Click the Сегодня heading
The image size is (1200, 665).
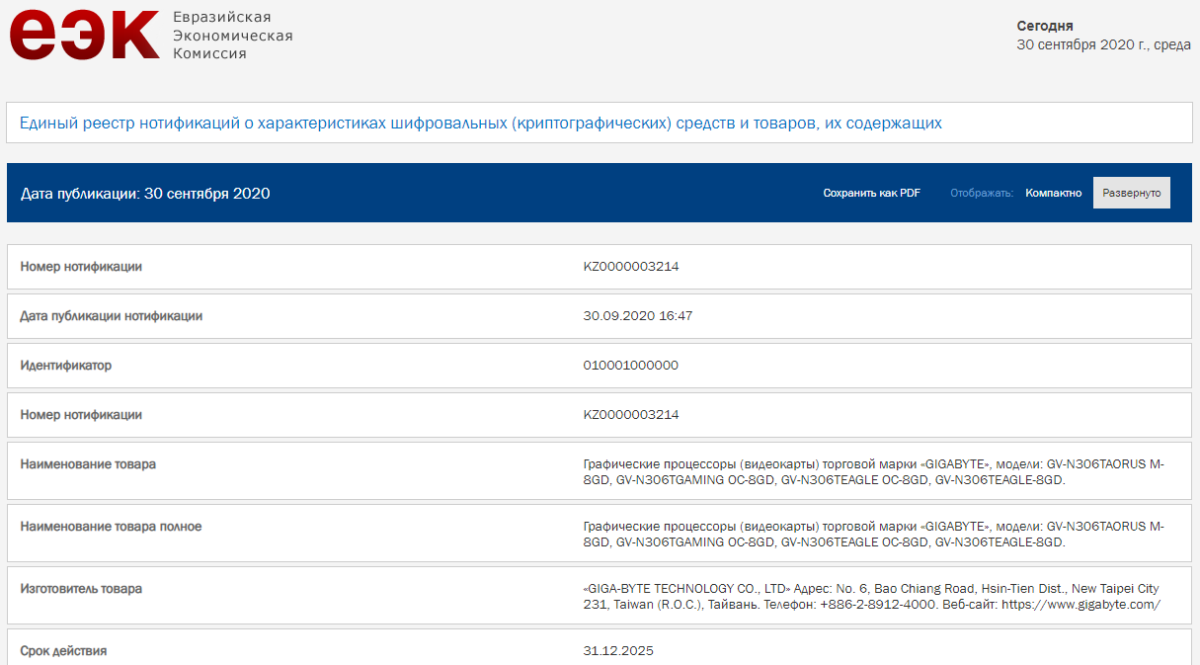1045,26
